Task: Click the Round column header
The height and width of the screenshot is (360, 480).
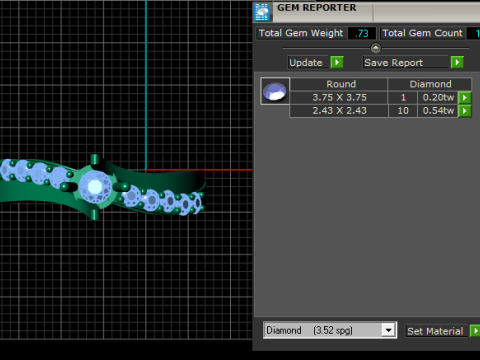Action: (x=339, y=84)
